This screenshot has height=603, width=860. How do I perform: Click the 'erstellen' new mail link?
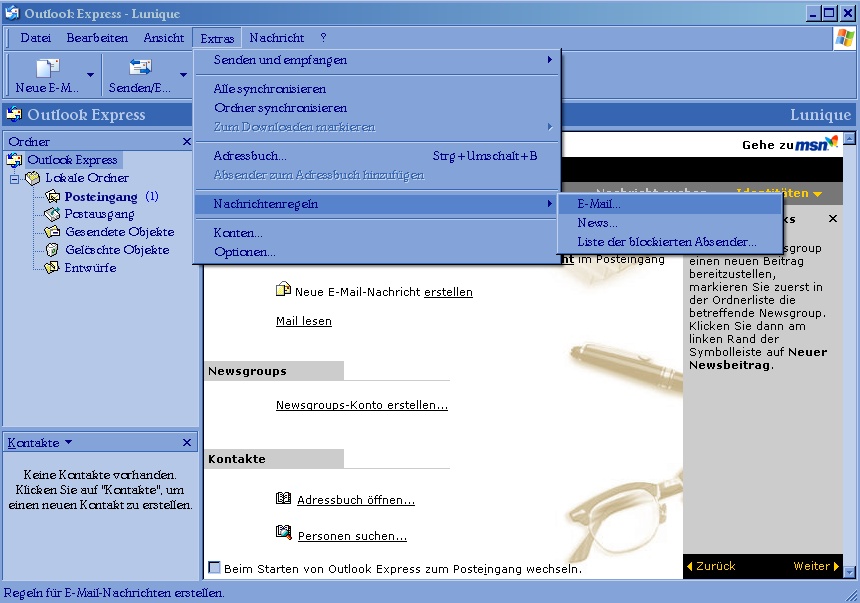coord(448,292)
